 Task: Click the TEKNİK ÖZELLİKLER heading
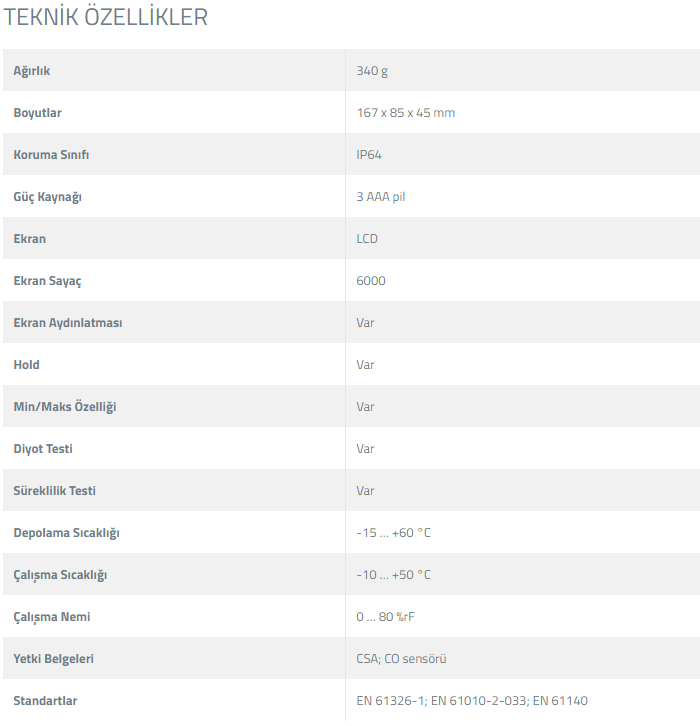click(x=106, y=17)
